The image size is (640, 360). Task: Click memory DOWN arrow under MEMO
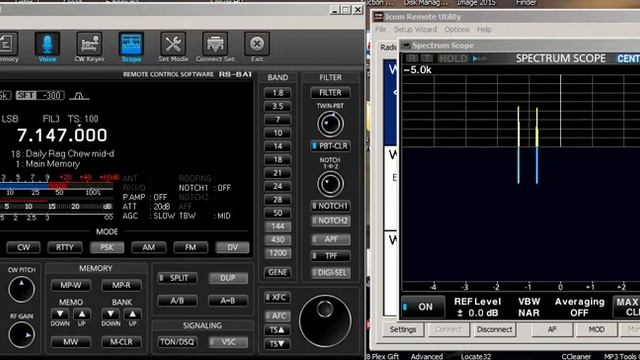(x=60, y=314)
